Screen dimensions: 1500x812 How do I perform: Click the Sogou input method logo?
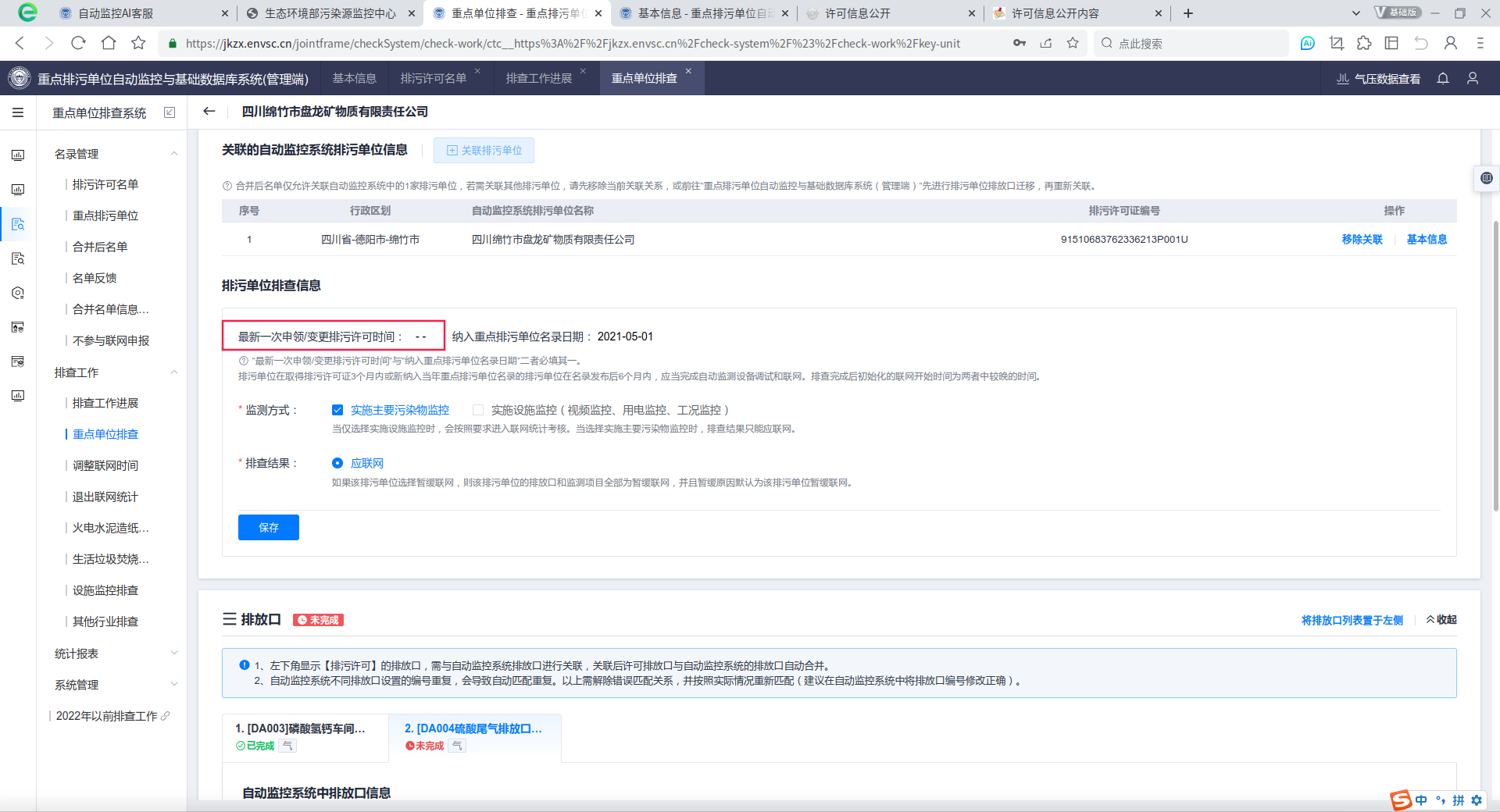pos(1401,800)
